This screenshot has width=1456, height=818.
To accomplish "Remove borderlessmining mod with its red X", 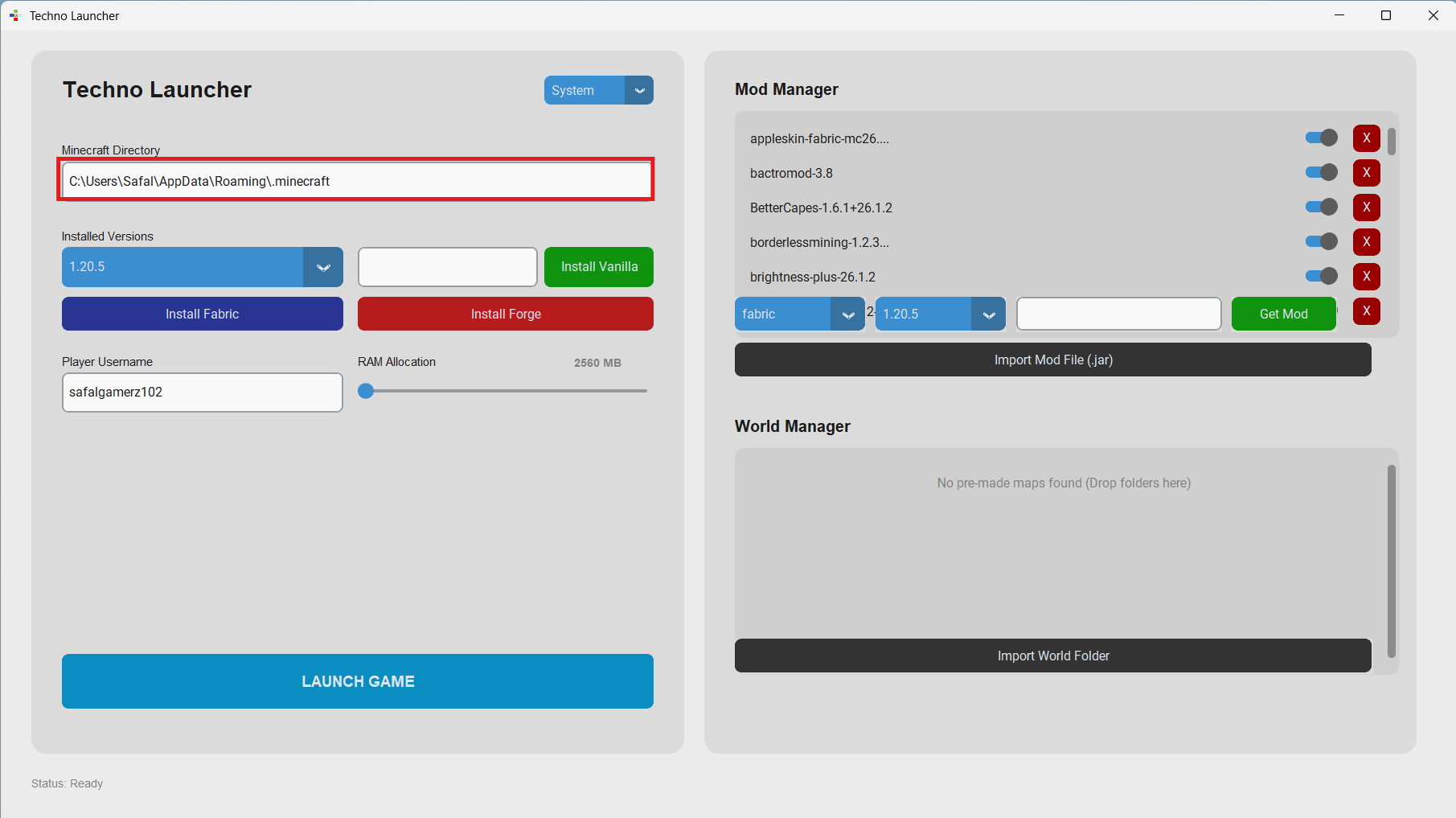I will (x=1366, y=242).
